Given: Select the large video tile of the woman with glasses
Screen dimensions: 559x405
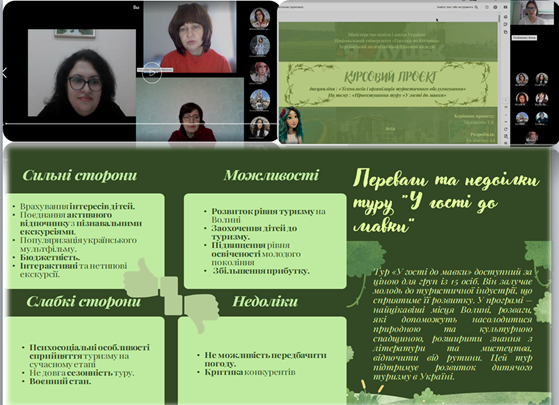Looking at the screenshot, I should click(x=82, y=73).
